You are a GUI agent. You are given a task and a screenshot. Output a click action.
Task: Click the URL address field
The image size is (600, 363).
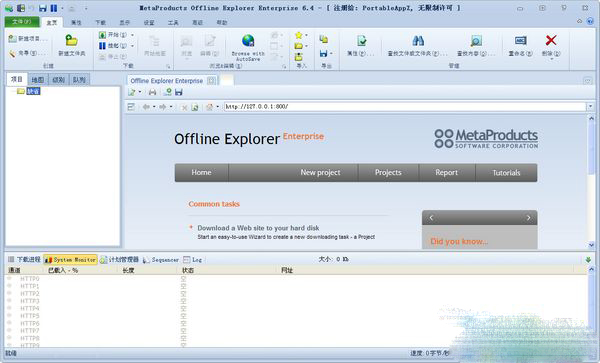click(x=405, y=107)
